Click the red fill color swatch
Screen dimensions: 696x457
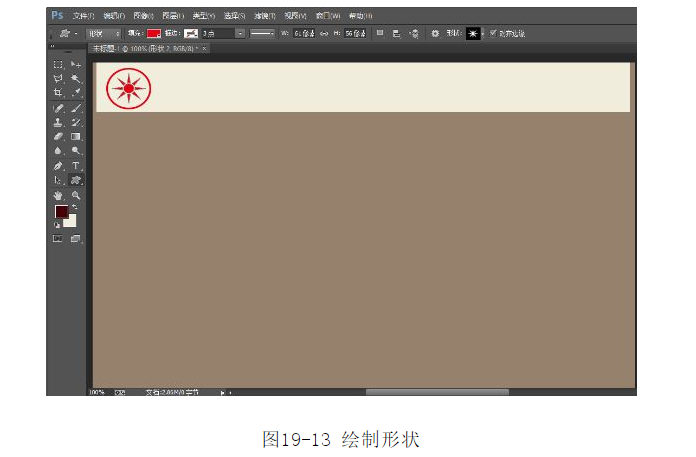154,33
